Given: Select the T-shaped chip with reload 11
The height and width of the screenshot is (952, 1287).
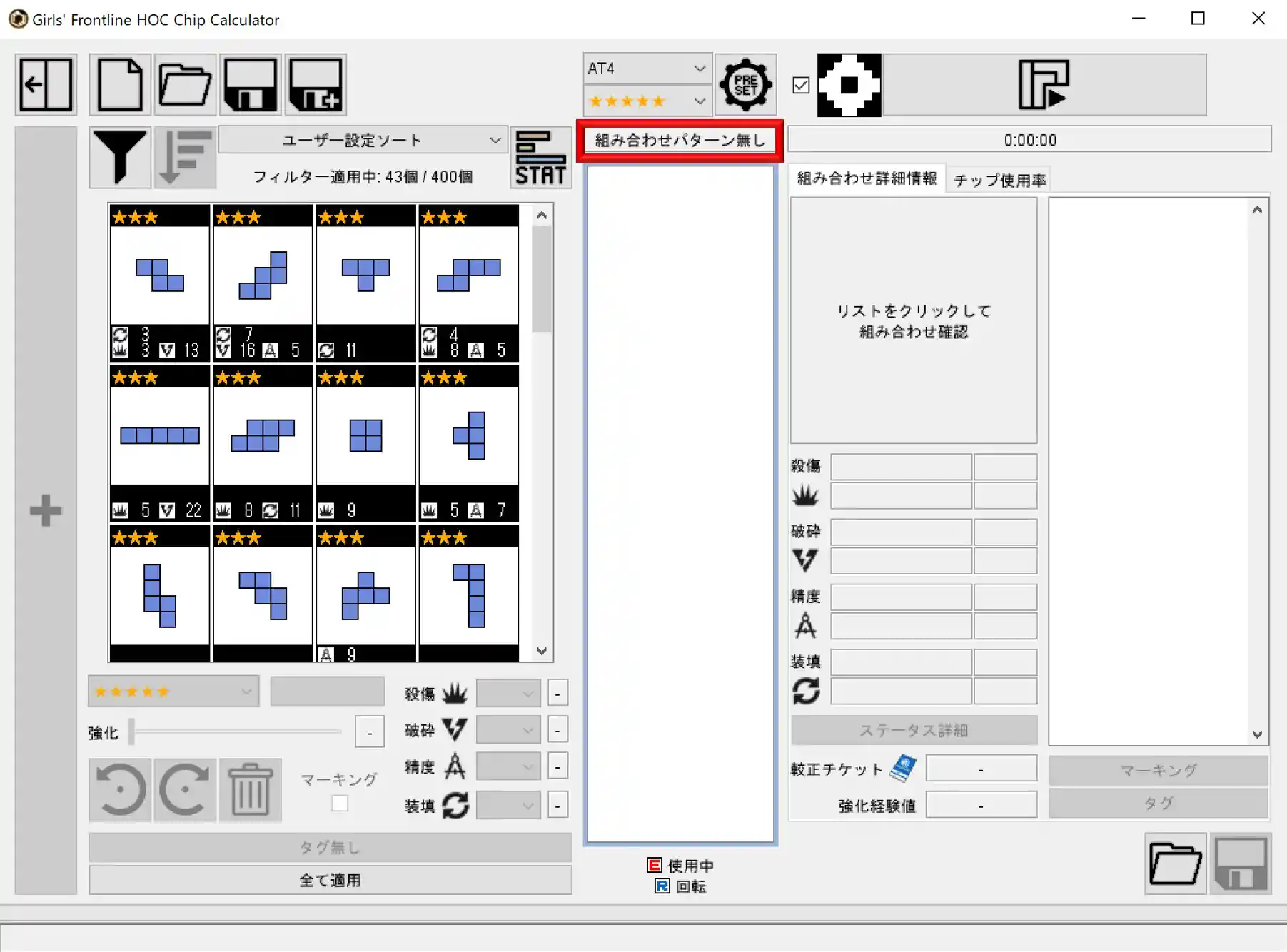Looking at the screenshot, I should coord(365,283).
